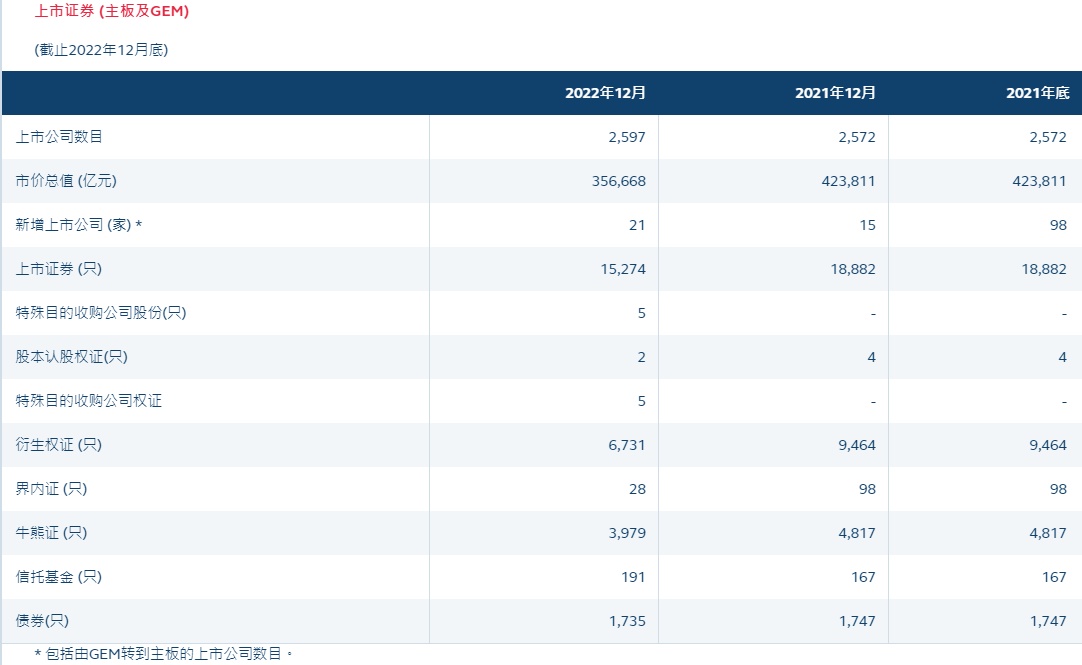Select the 2022年12月 column header
The height and width of the screenshot is (665, 1082).
pos(606,93)
